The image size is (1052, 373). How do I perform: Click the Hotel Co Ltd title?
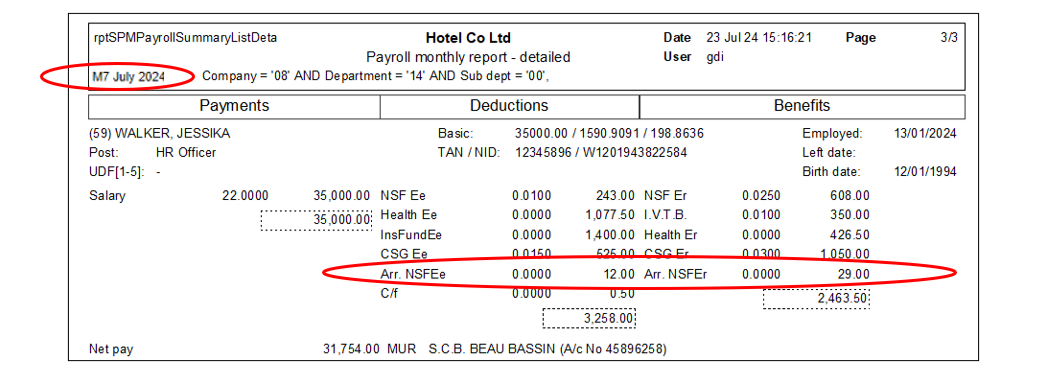(468, 38)
